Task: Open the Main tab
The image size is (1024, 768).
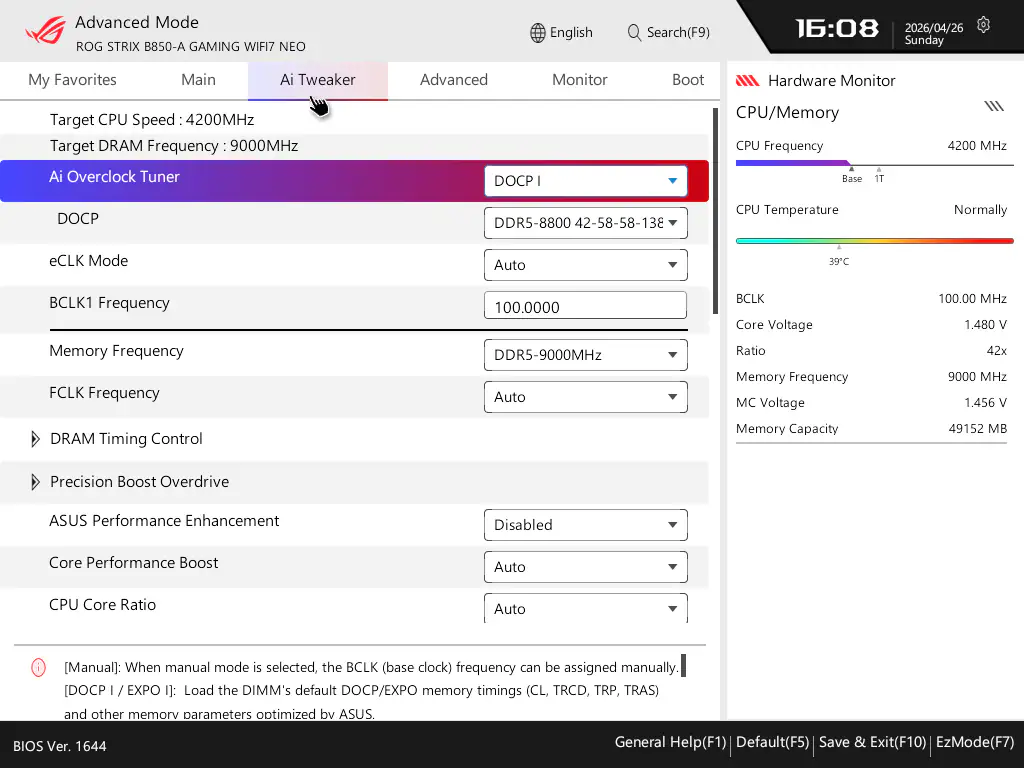Action: [x=199, y=80]
